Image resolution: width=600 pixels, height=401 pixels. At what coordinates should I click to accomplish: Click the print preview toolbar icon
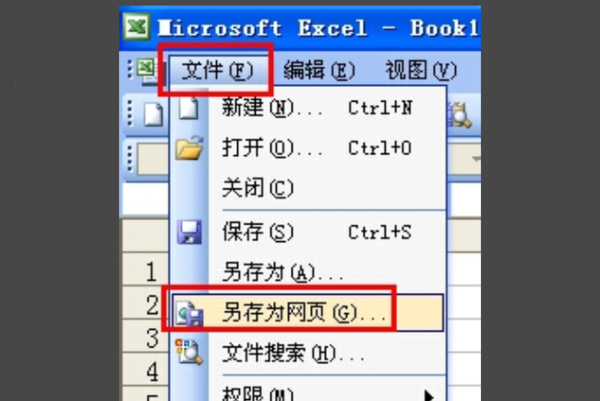(460, 114)
